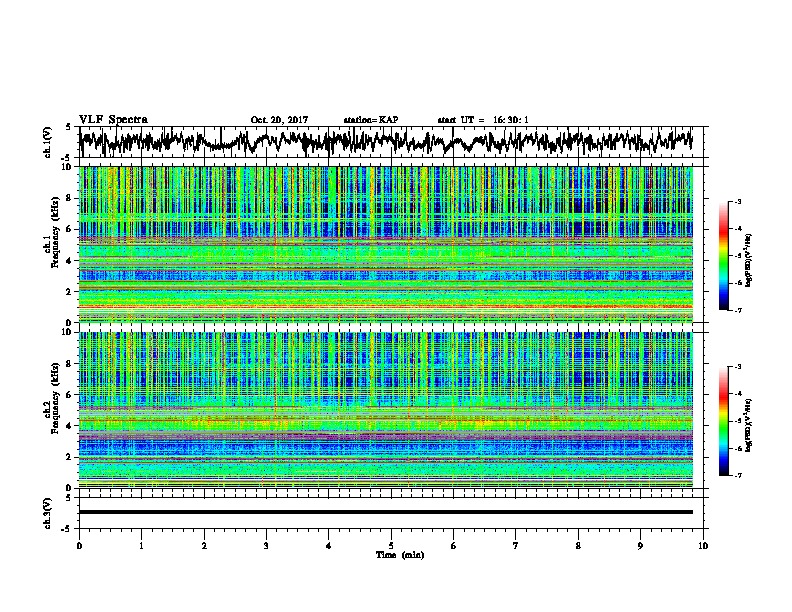Click the time axis tick label "1"
Screen dimensions: 792x612
pos(141,546)
